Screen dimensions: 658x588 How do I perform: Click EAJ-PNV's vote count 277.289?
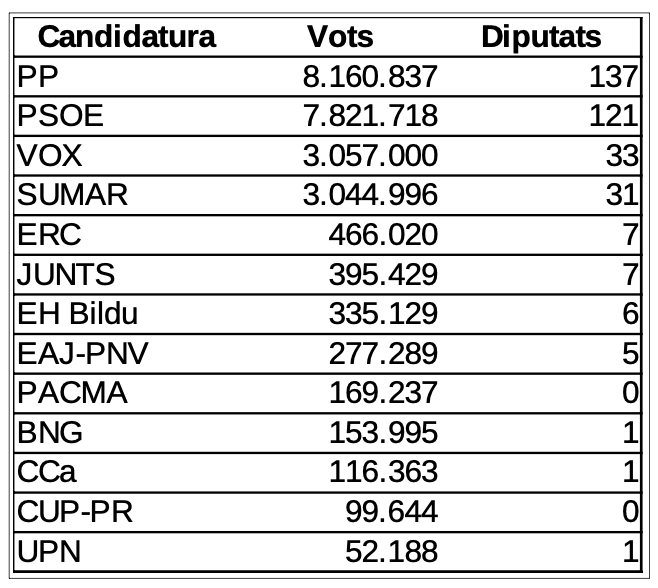[x=384, y=354]
